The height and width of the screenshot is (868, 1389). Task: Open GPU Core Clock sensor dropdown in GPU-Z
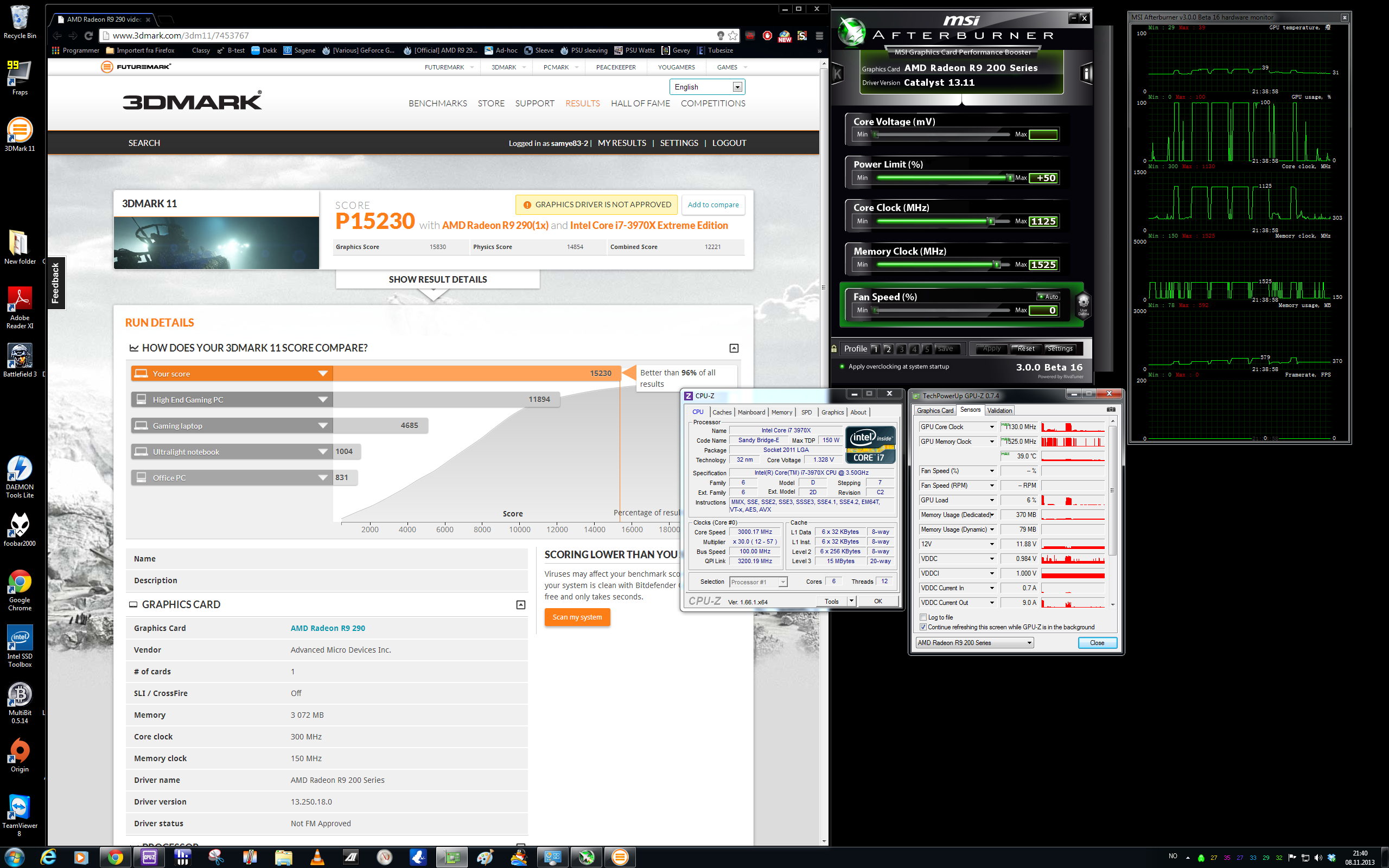pyautogui.click(x=991, y=426)
